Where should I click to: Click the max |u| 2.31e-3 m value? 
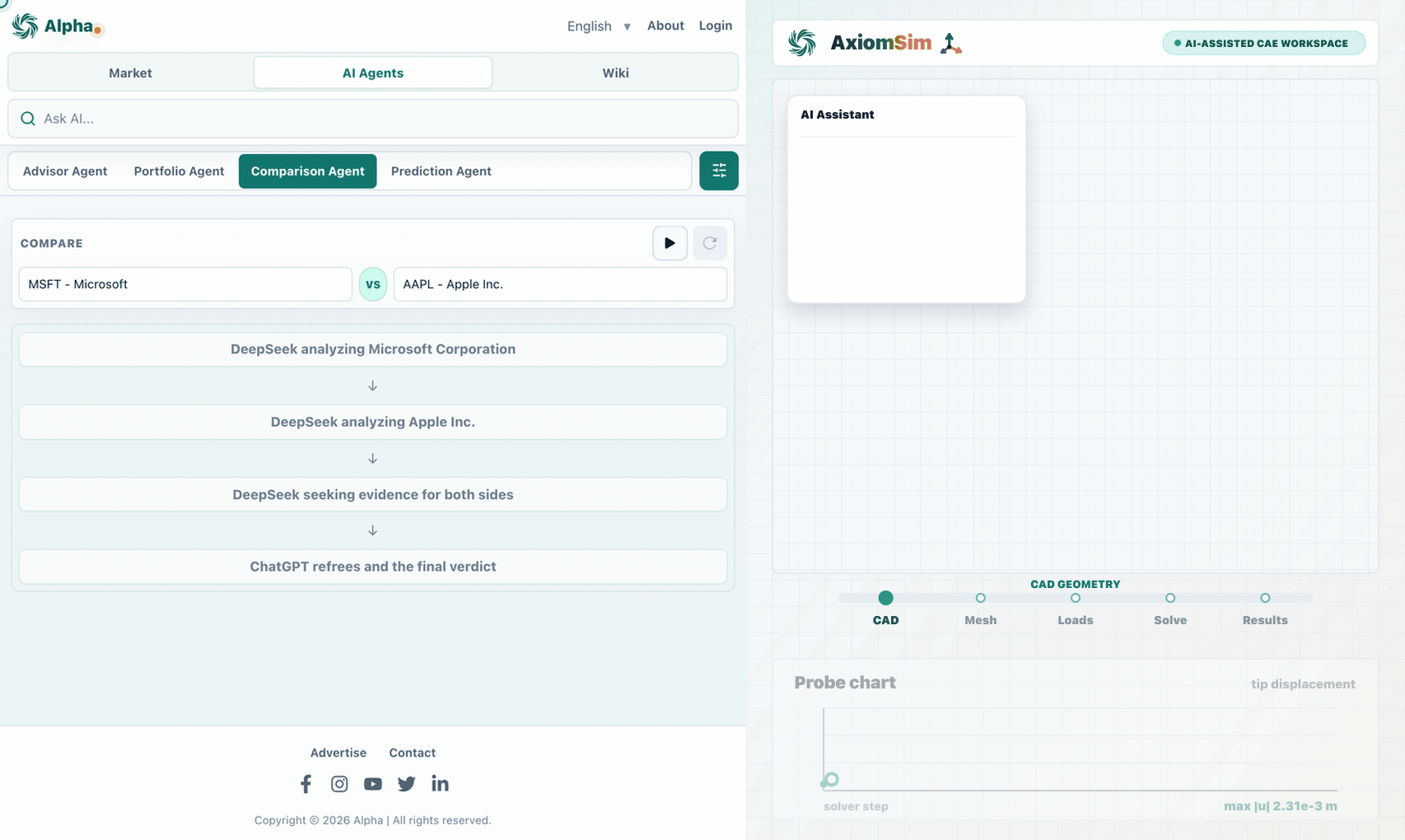[x=1281, y=806]
